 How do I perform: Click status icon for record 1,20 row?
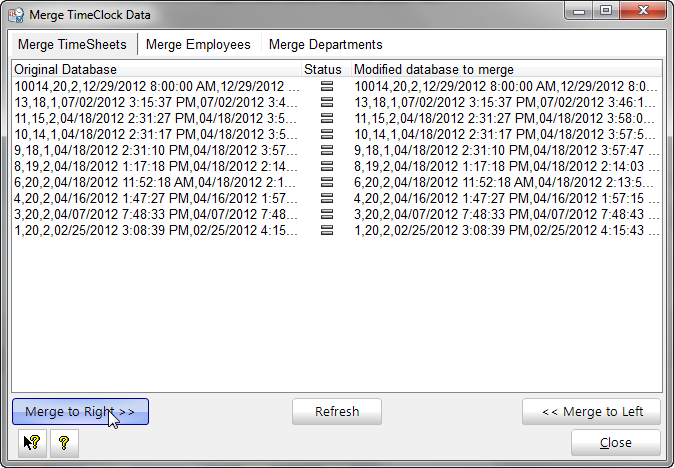(326, 231)
